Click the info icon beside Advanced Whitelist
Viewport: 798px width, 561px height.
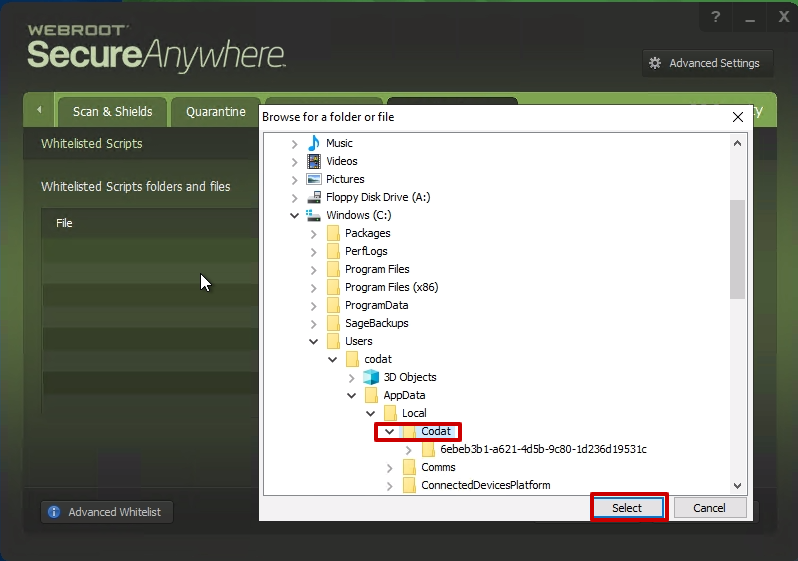54,512
